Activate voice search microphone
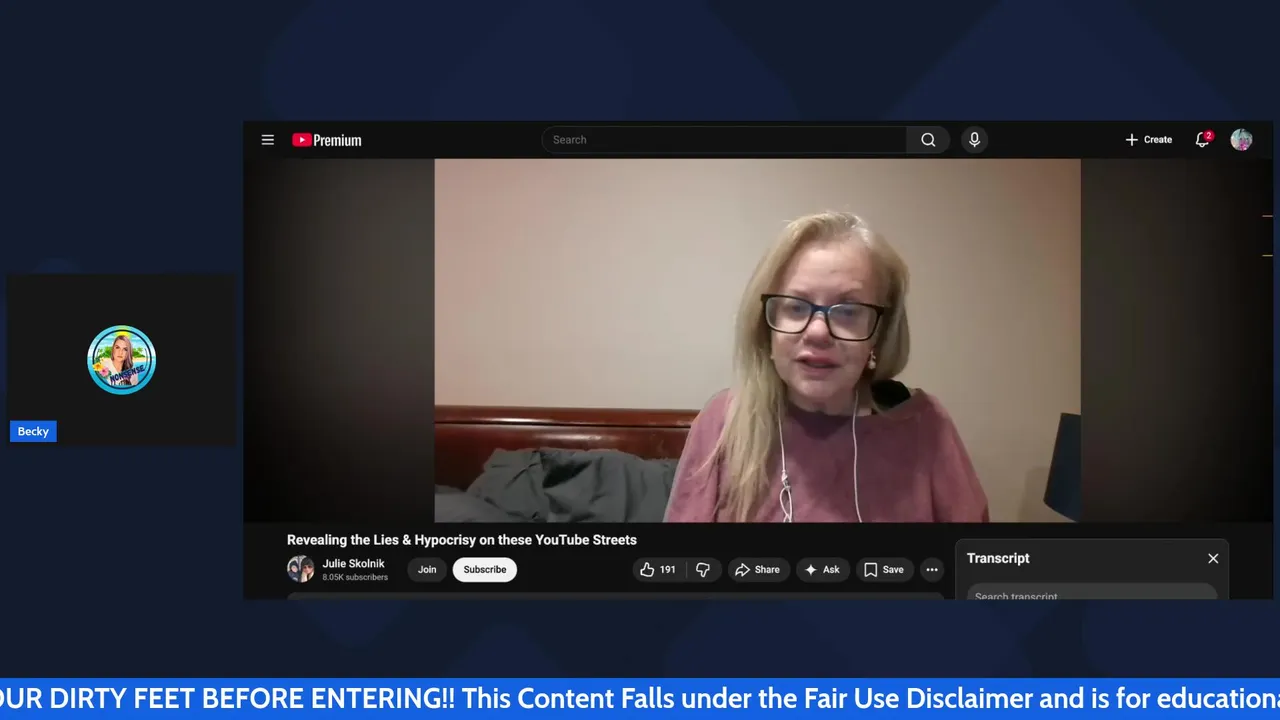 click(974, 140)
